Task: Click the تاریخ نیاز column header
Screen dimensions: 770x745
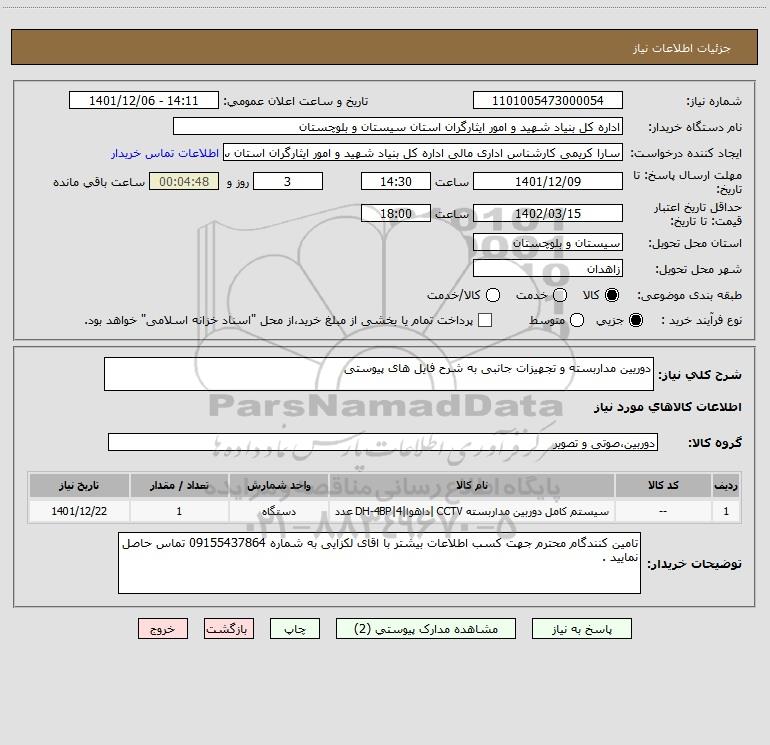Action: pyautogui.click(x=79, y=485)
